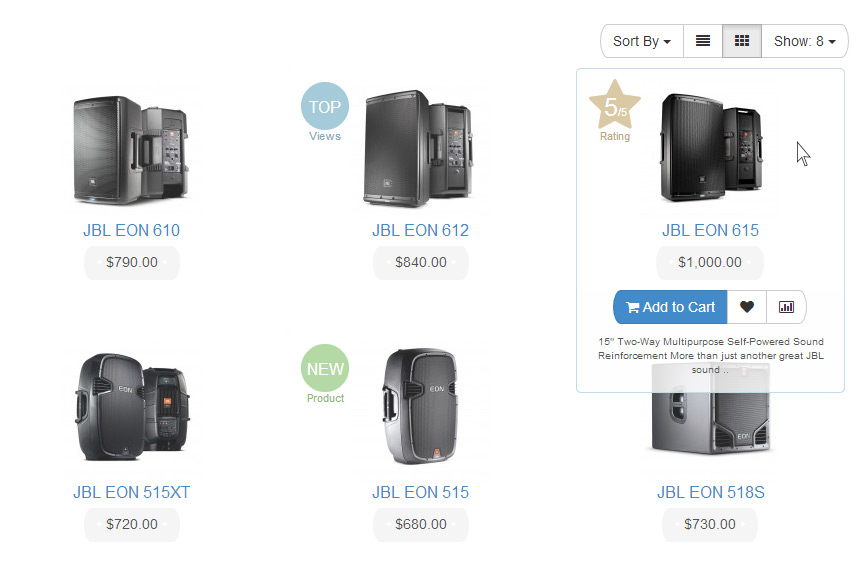The image size is (867, 570).
Task: Open the JBL EON 515XT product link
Action: 131,492
